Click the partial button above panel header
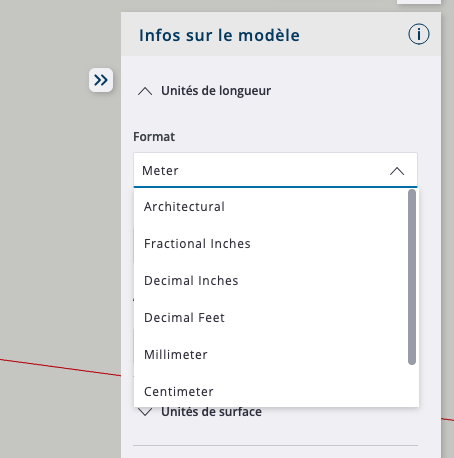 click(419, 2)
